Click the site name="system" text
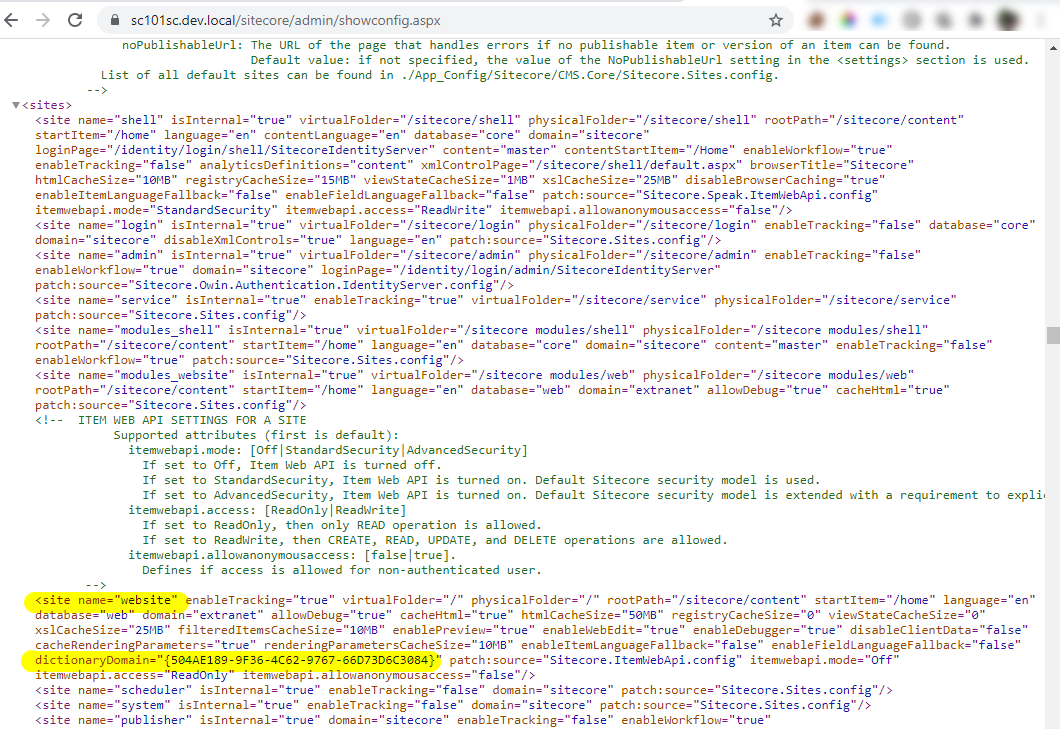Image resolution: width=1060 pixels, height=729 pixels. 103,705
